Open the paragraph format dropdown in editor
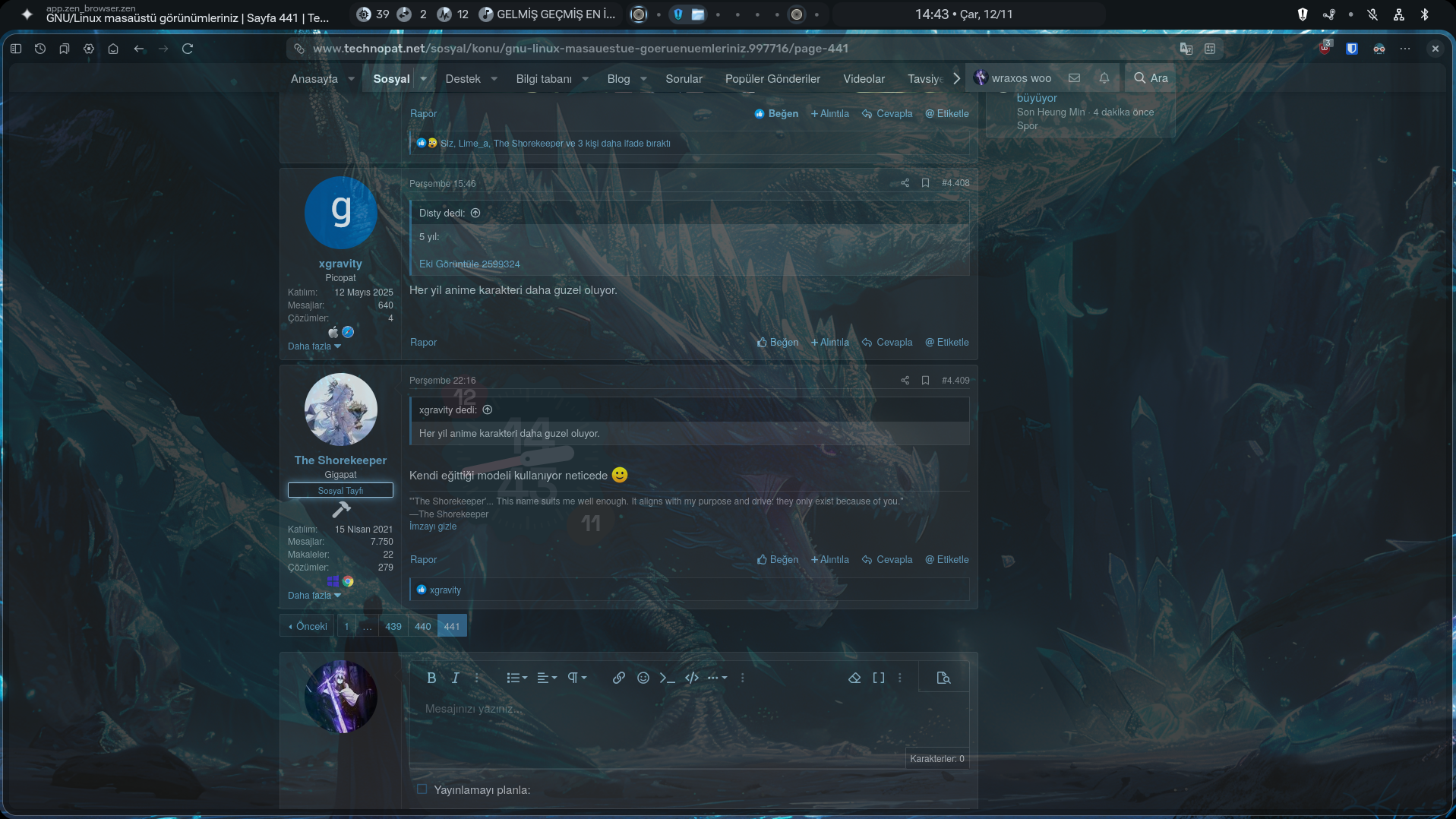 577,678
